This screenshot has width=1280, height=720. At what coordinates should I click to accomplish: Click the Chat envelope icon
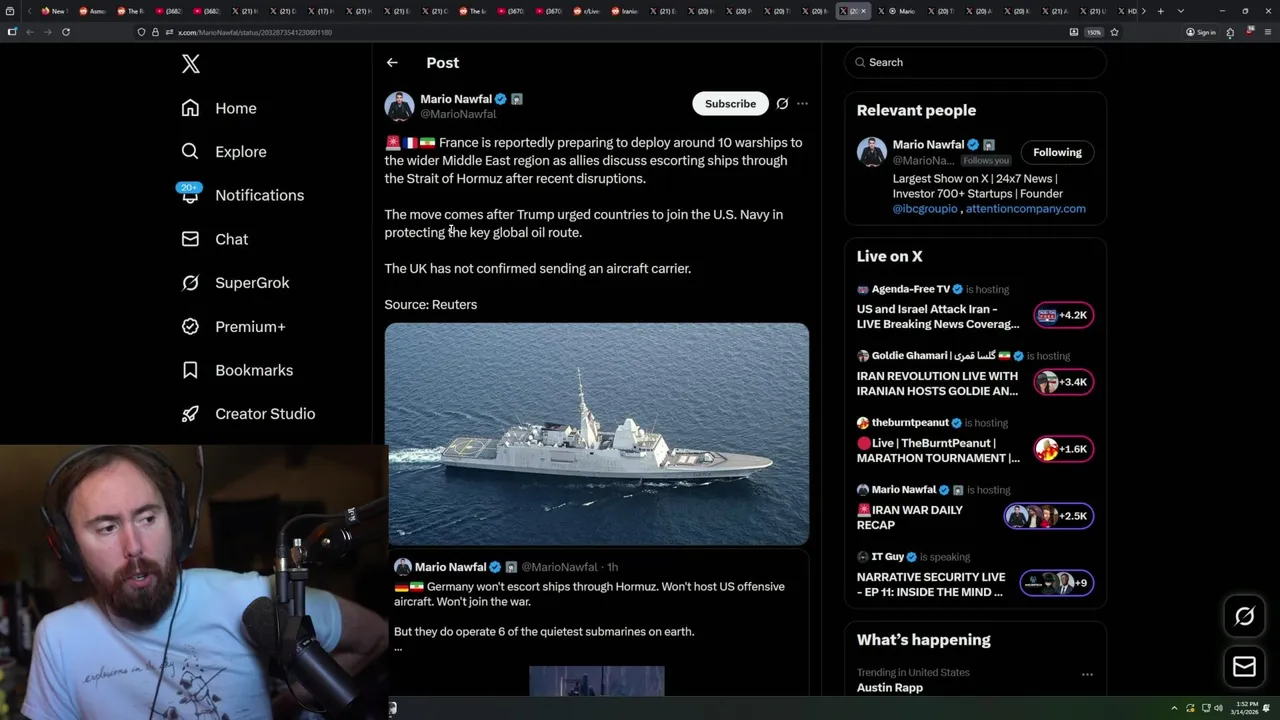[190, 239]
